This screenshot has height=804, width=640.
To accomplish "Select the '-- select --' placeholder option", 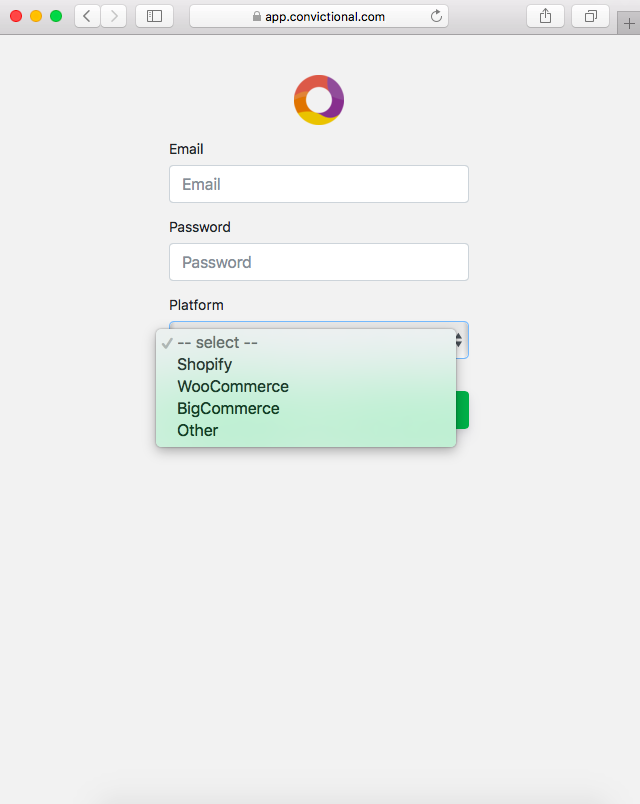I will coord(217,343).
